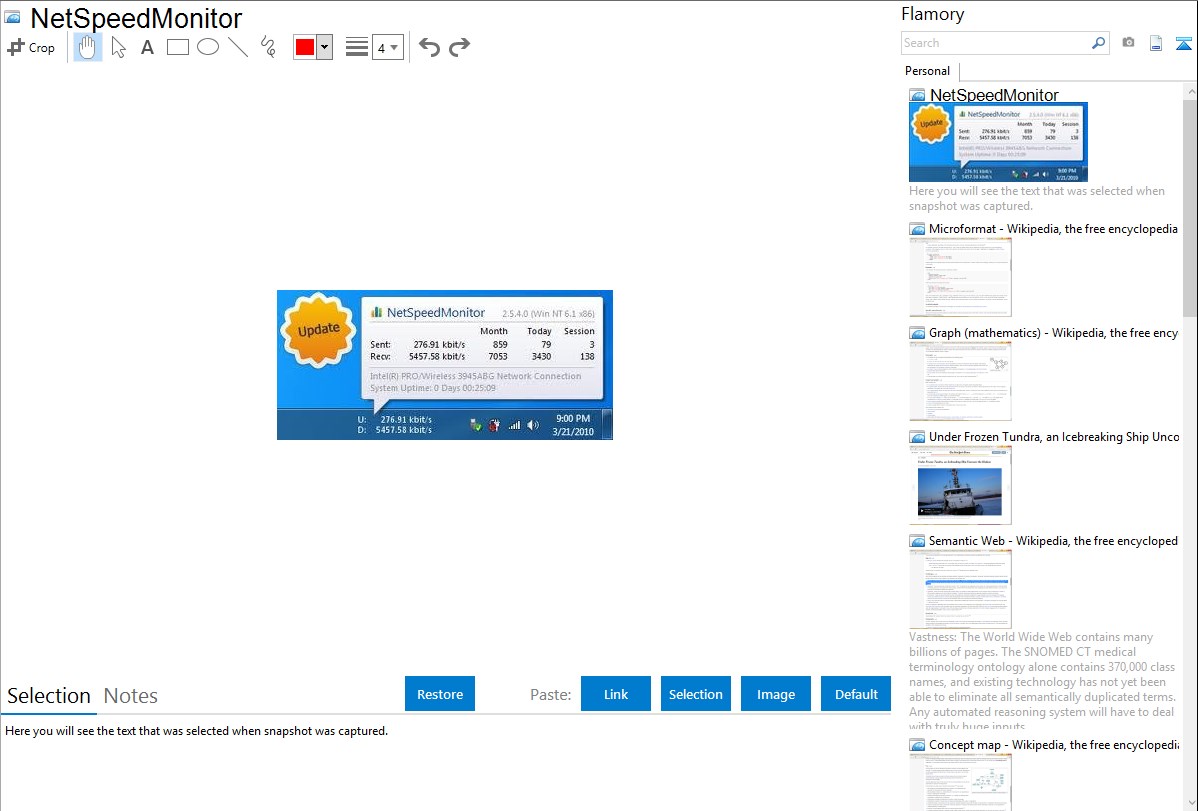Open the color picker dropdown arrow
This screenshot has width=1198, height=811.
(x=325, y=47)
